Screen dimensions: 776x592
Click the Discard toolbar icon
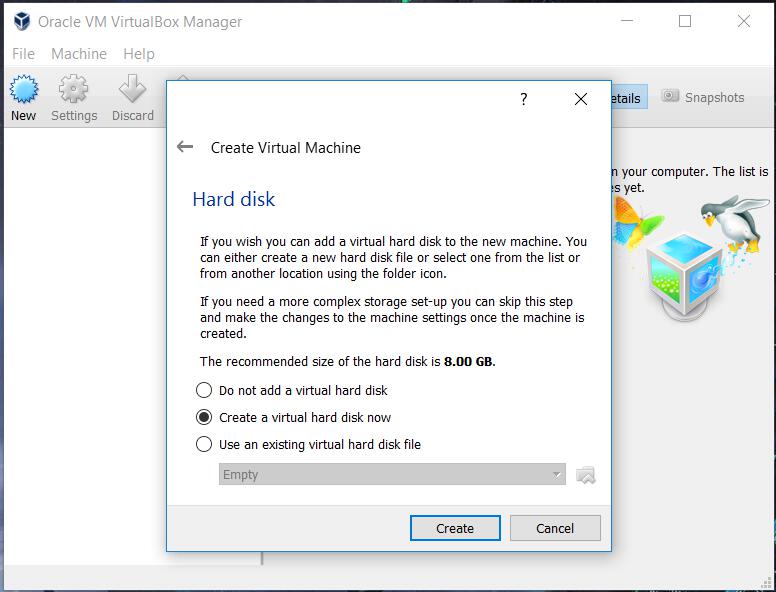(x=132, y=90)
